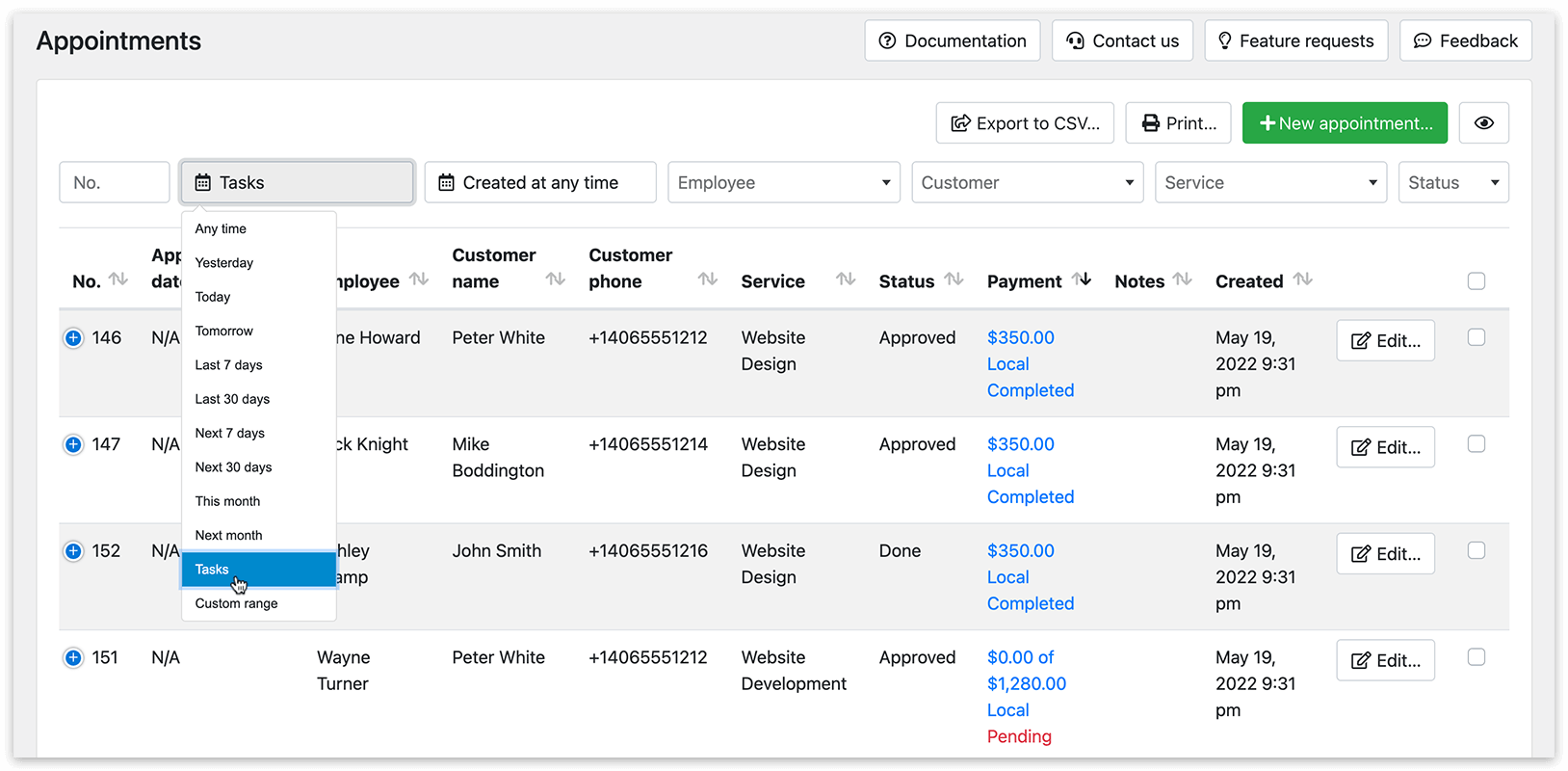Open $0.00 of $1,280.00 payment link
Screen dimensions: 1568x771
click(x=1027, y=671)
